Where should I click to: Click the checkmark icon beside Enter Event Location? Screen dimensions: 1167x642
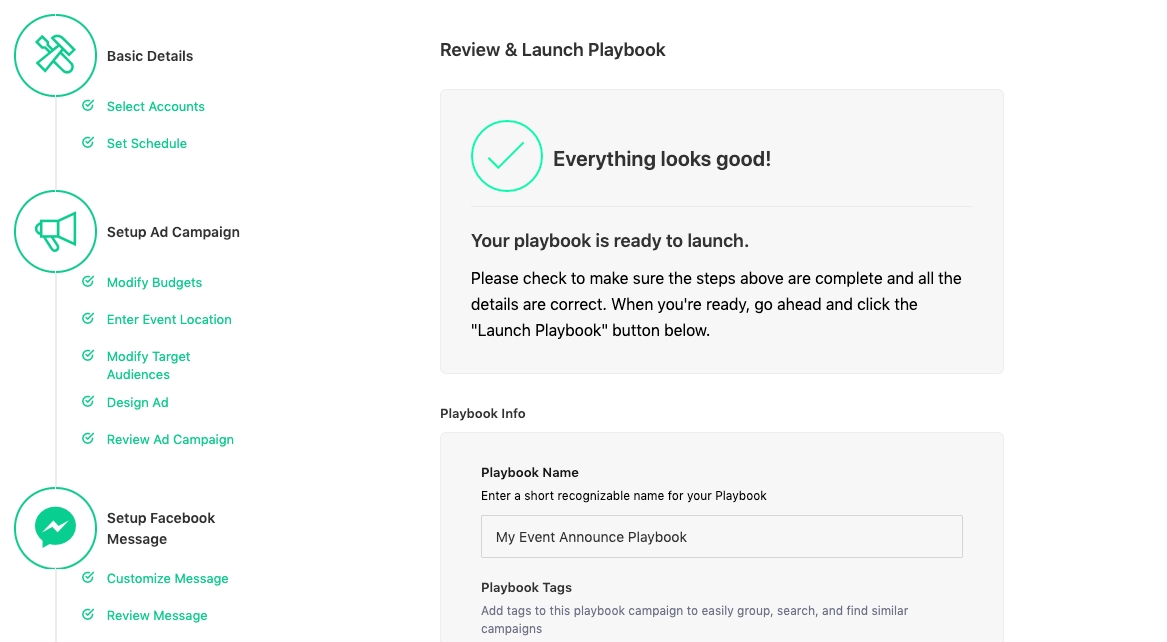tap(88, 318)
